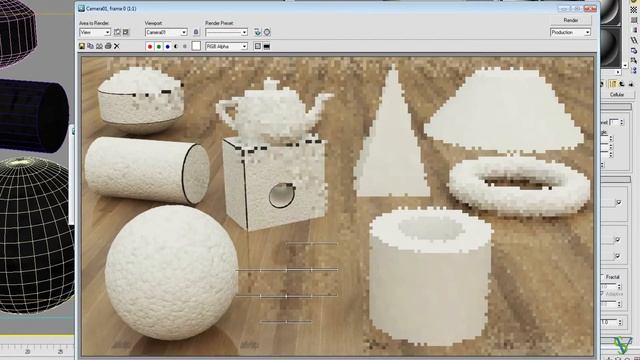Clear the rendered frame with X icon
Viewport: 640px width, 360px height.
(117, 47)
